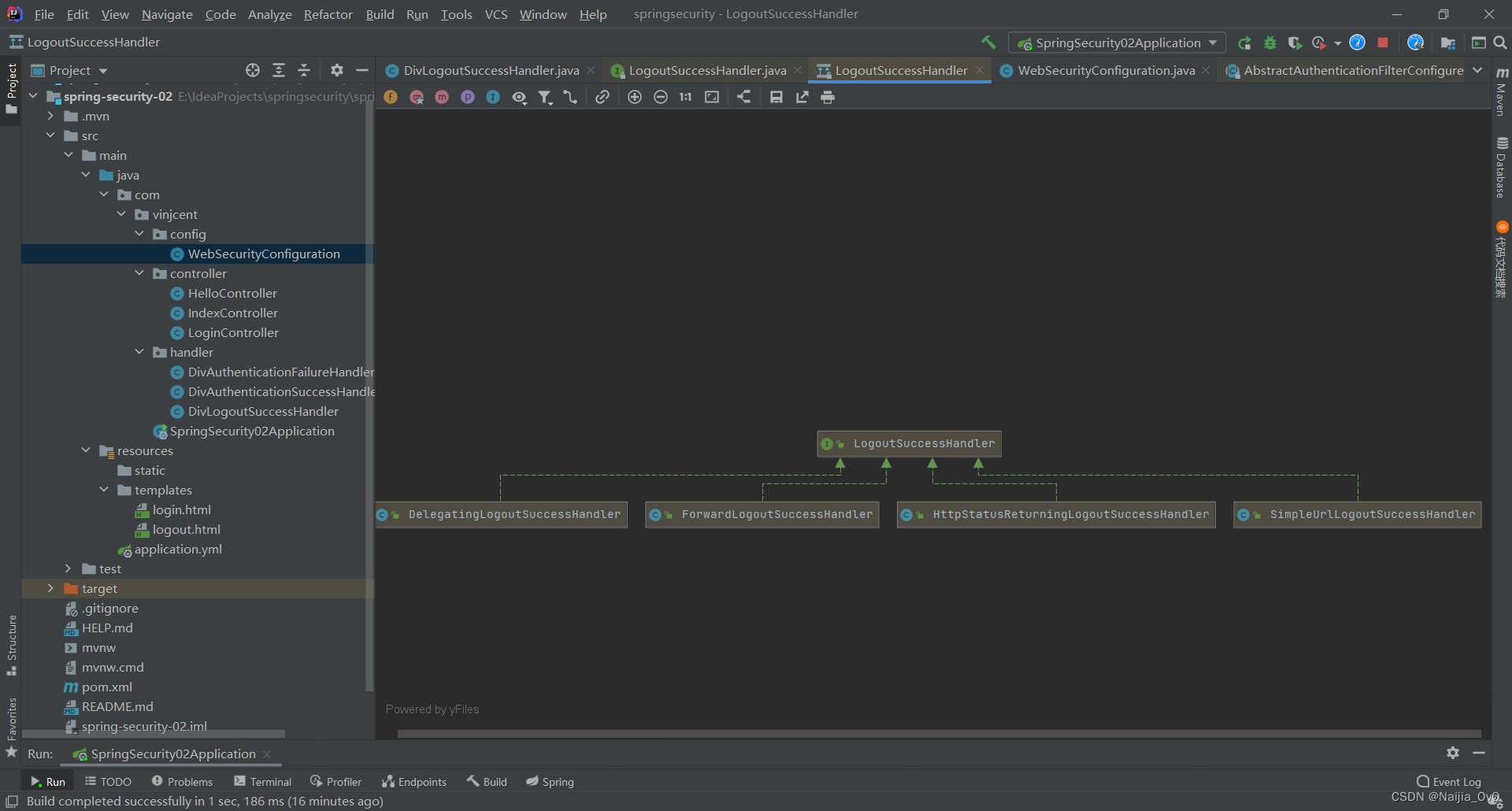Toggle Constructors display in diagram toolbar
Image resolution: width=1512 pixels, height=811 pixels.
pyautogui.click(x=417, y=97)
